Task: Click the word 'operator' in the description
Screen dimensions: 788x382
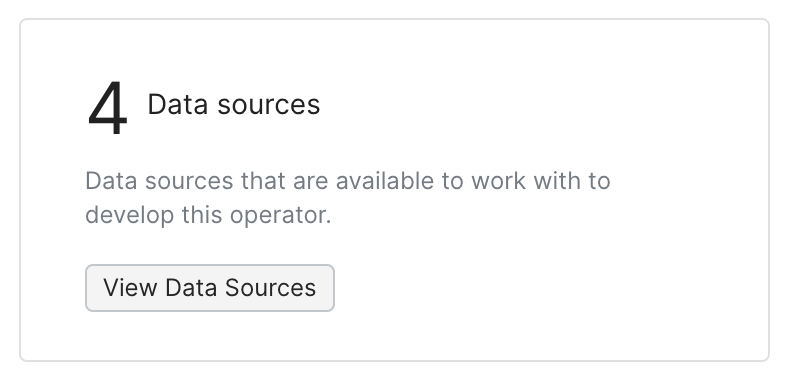Action: click(x=280, y=216)
